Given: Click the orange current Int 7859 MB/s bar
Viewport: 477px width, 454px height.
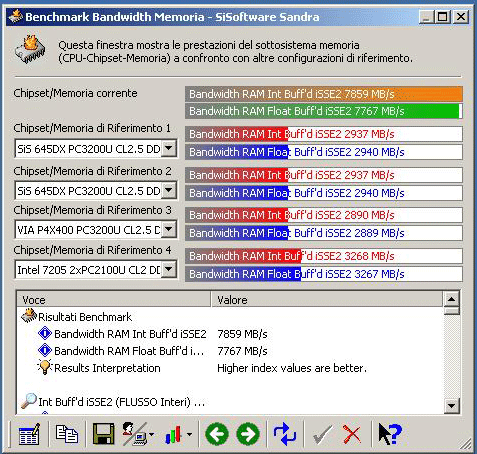Looking at the screenshot, I should point(324,94).
